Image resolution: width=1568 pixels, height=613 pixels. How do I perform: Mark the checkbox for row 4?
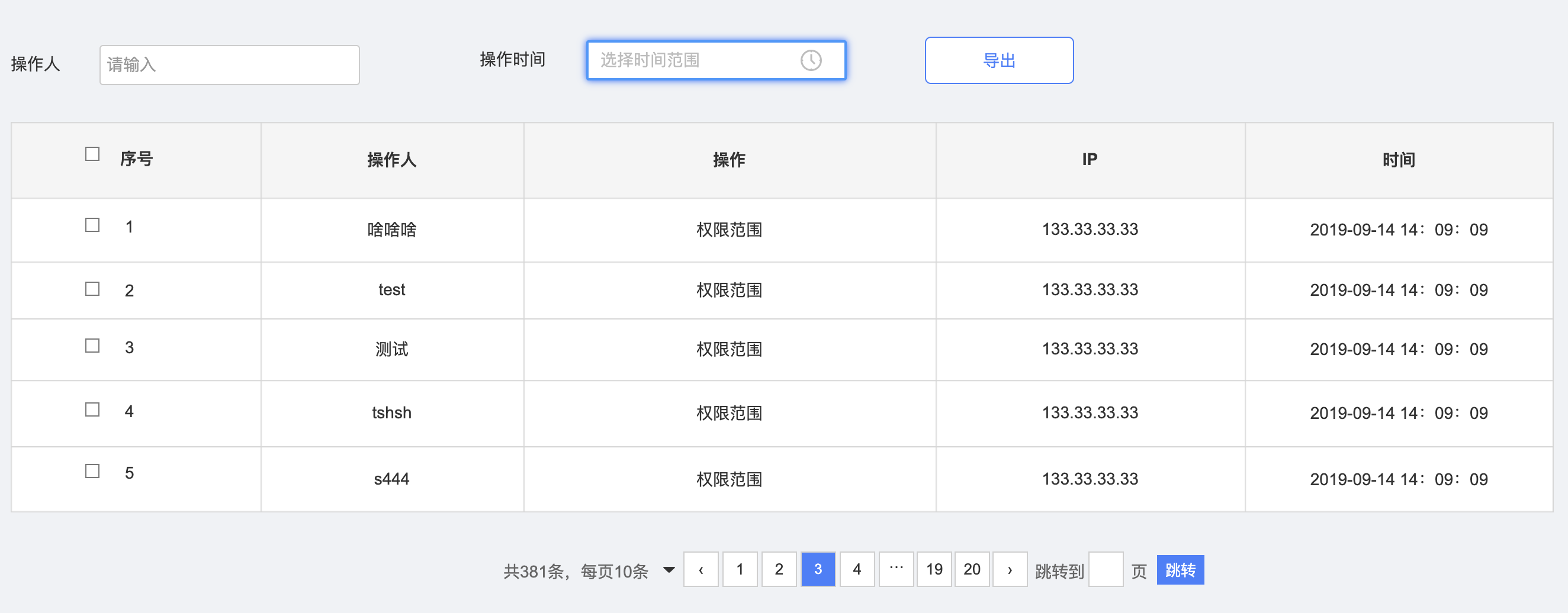click(x=92, y=410)
